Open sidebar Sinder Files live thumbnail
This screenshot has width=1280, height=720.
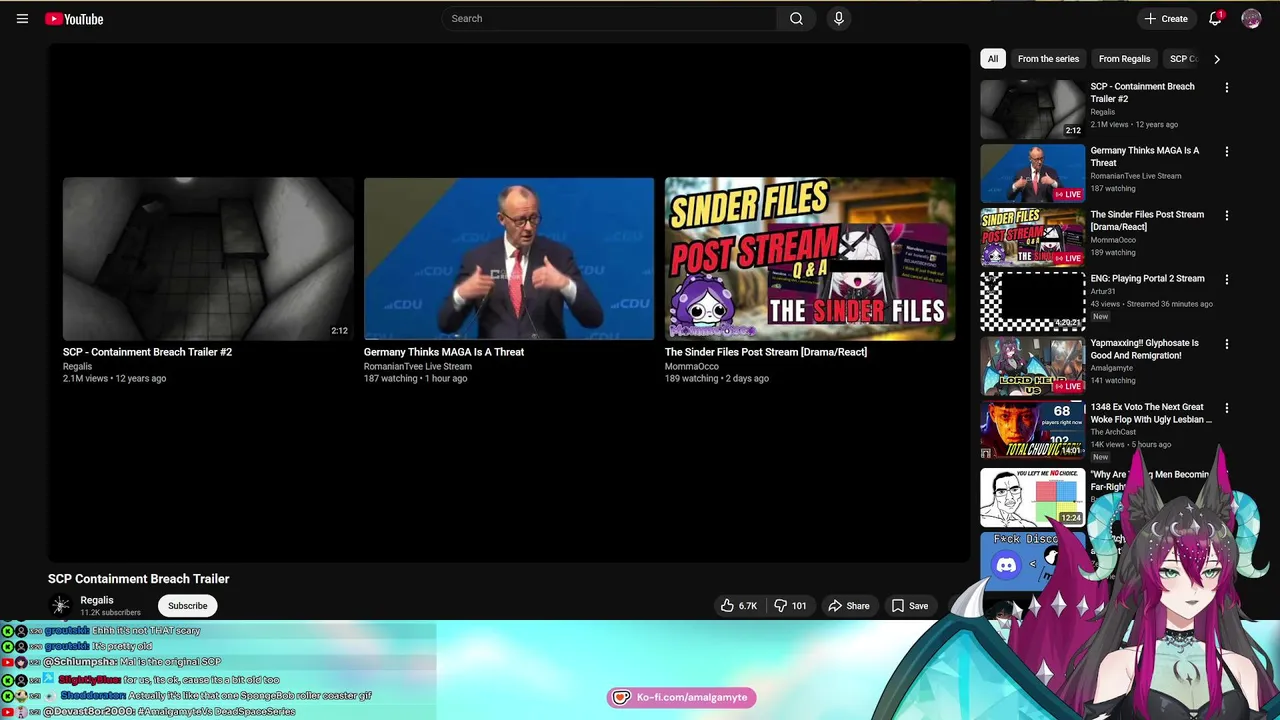point(1032,237)
